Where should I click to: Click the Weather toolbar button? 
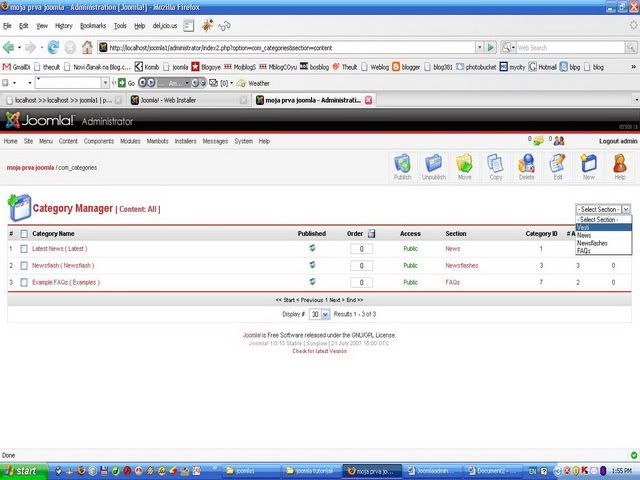pyautogui.click(x=253, y=83)
